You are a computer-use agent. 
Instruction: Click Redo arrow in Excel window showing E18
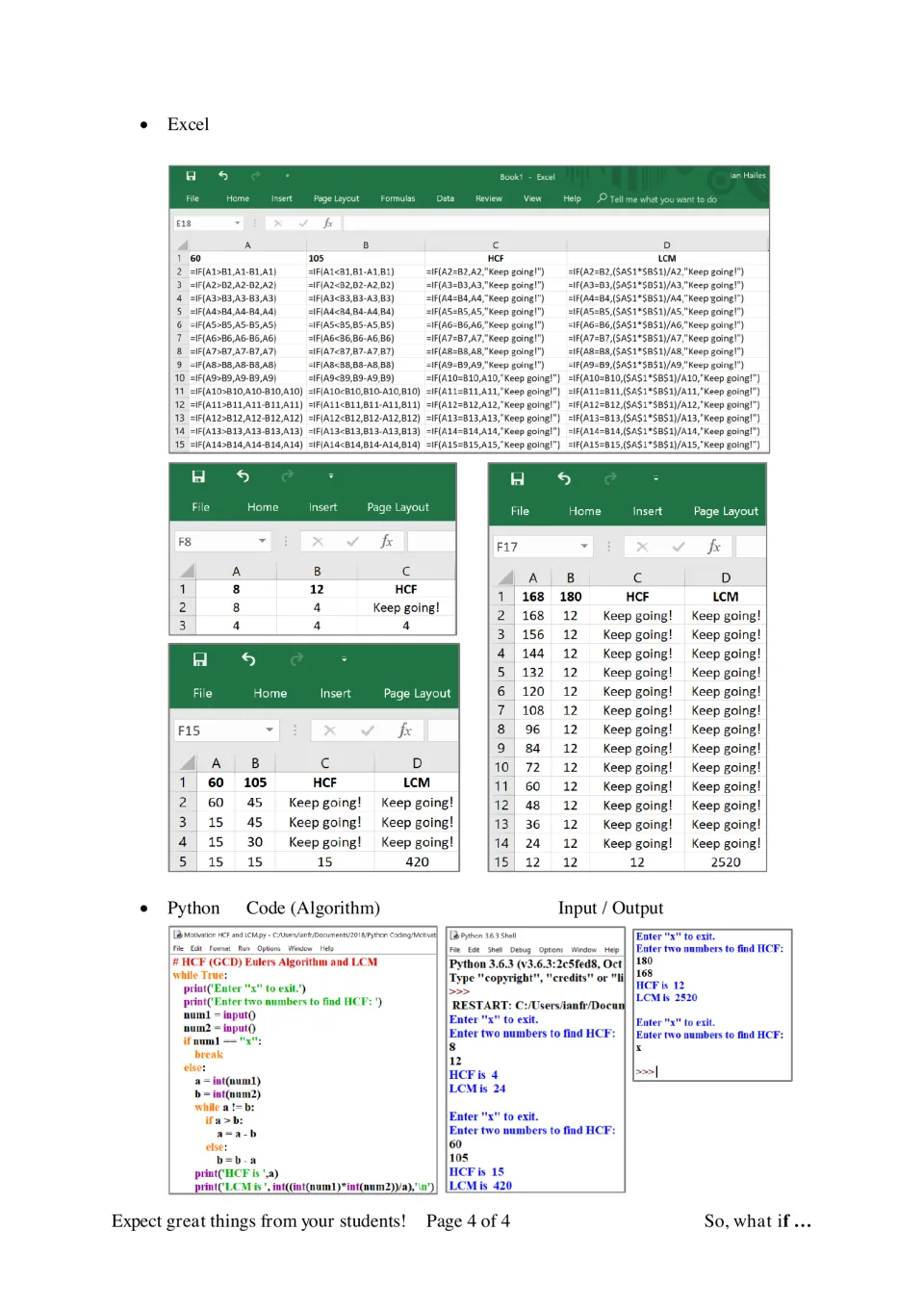(x=256, y=176)
